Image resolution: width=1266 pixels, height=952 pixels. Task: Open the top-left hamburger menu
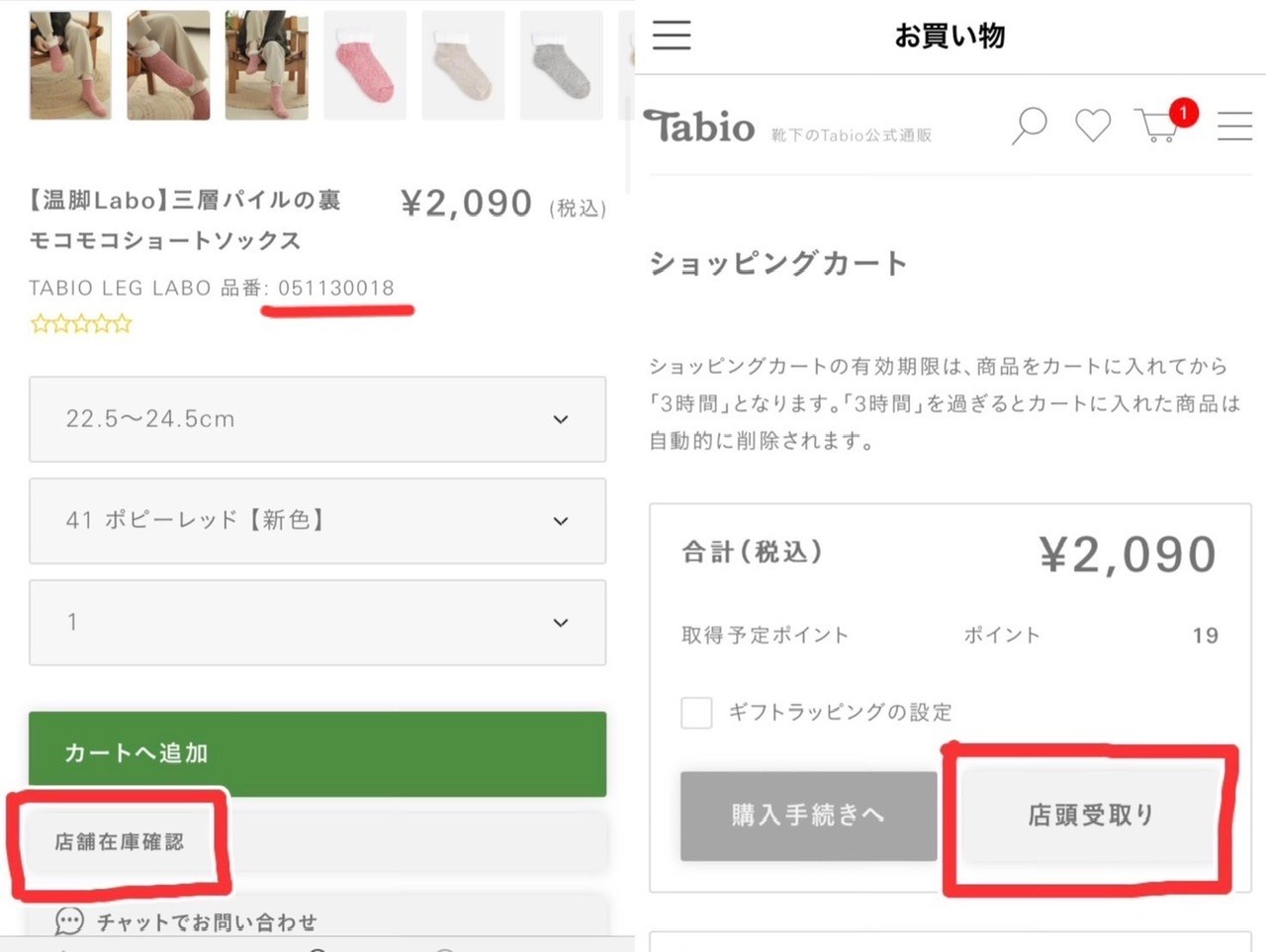672,35
